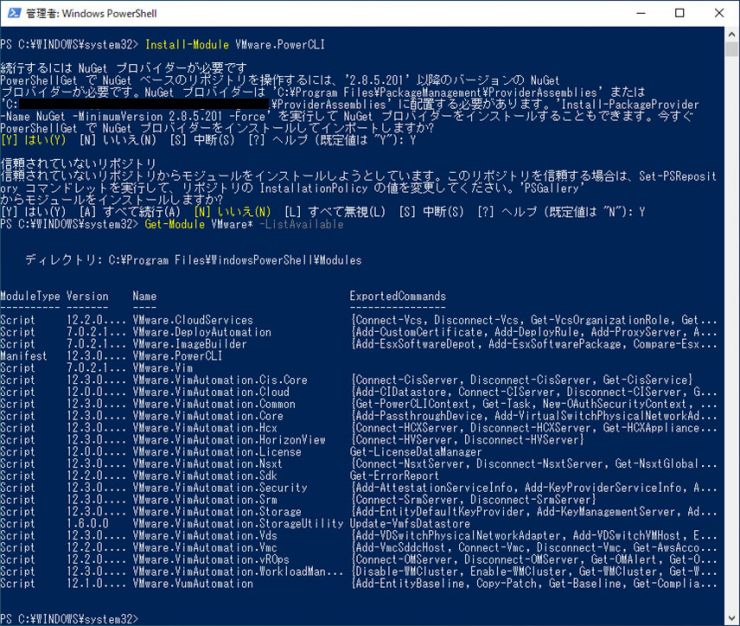Click VMware.VimAutomation.License module name
The image size is (740, 626).
pyautogui.click(x=217, y=452)
